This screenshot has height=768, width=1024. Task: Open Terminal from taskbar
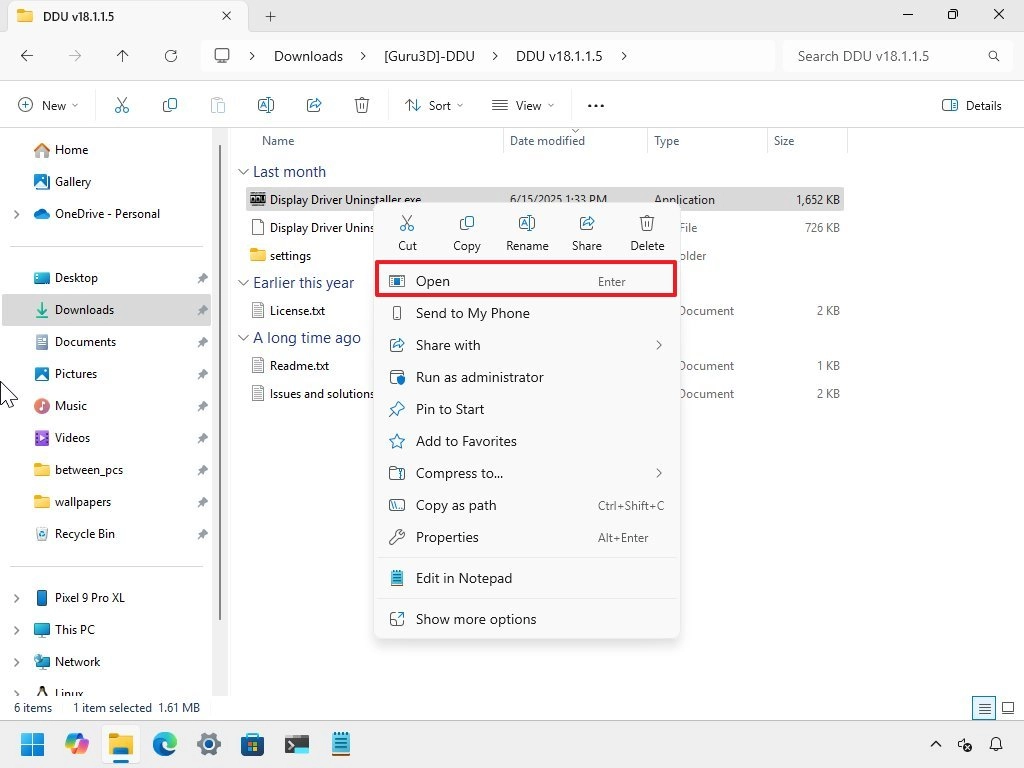297,744
